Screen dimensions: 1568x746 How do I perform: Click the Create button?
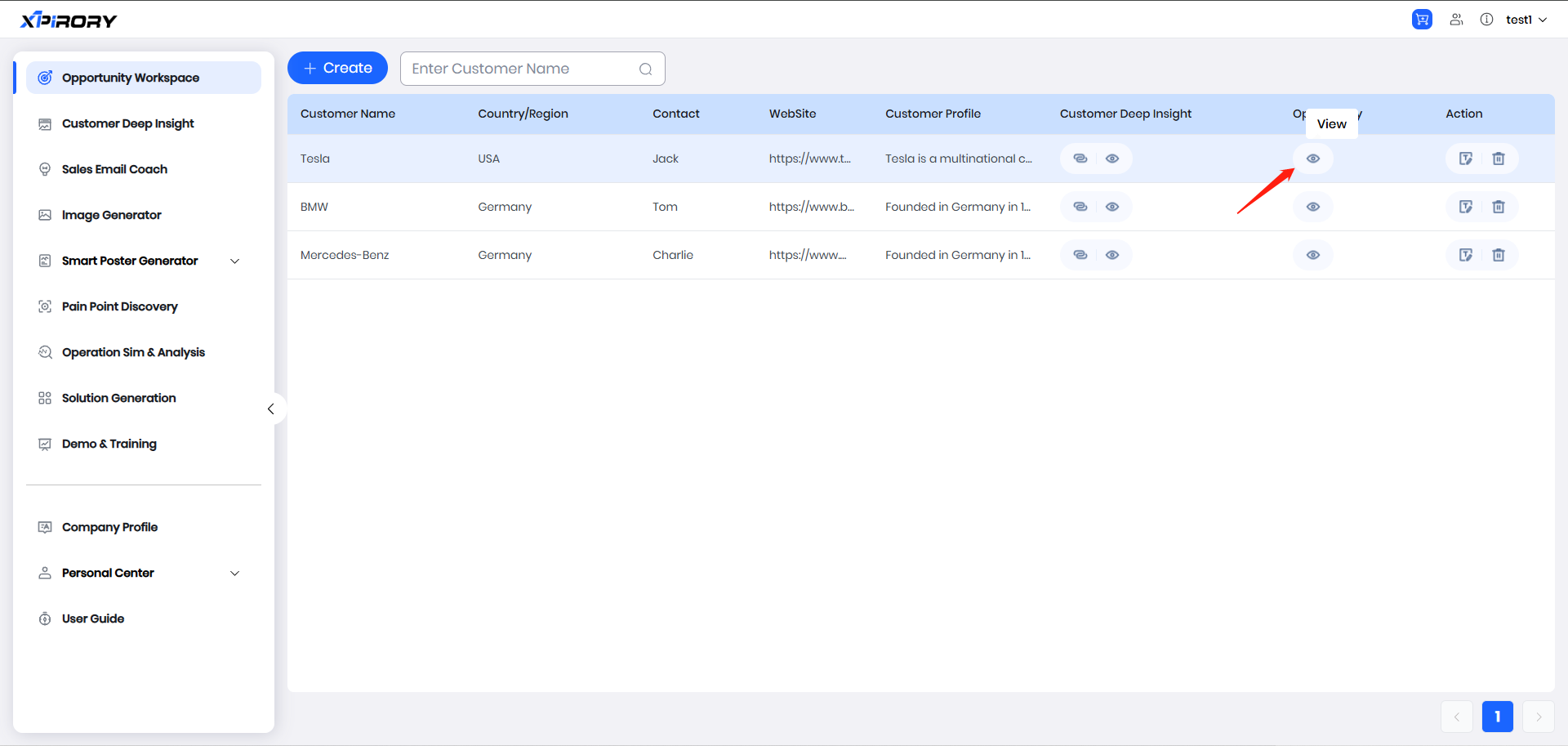pos(337,69)
